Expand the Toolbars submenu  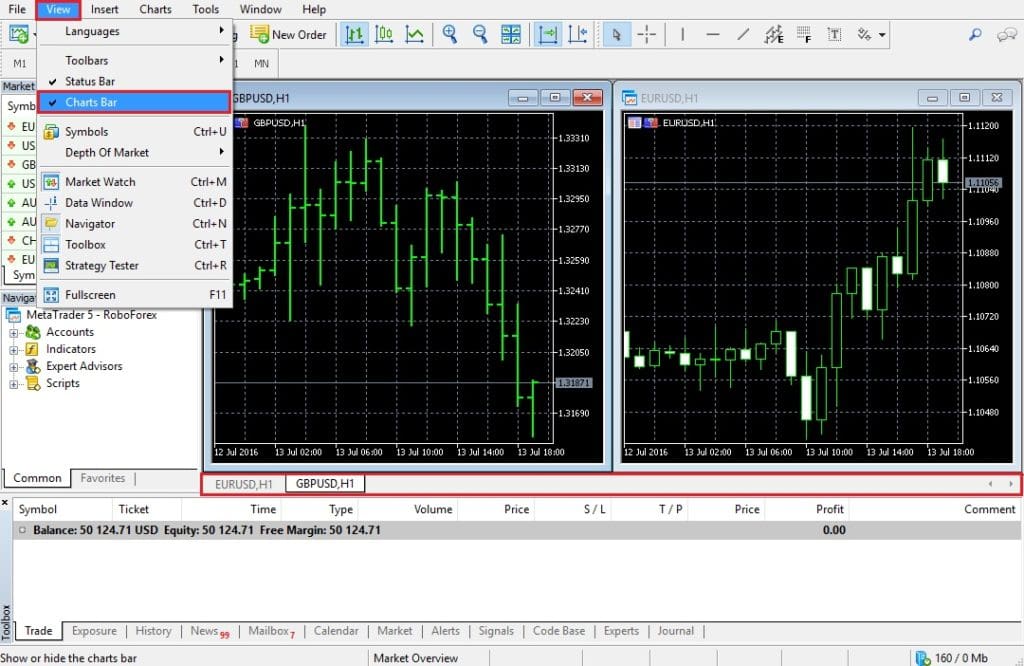click(134, 60)
